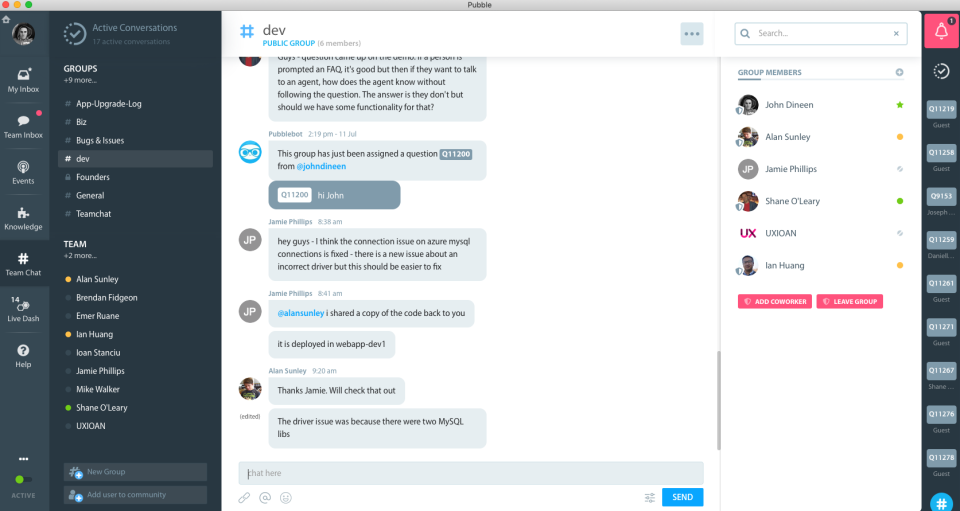Screen dimensions: 960x511
Task: Open My Inbox from the sidebar
Action: (23, 81)
